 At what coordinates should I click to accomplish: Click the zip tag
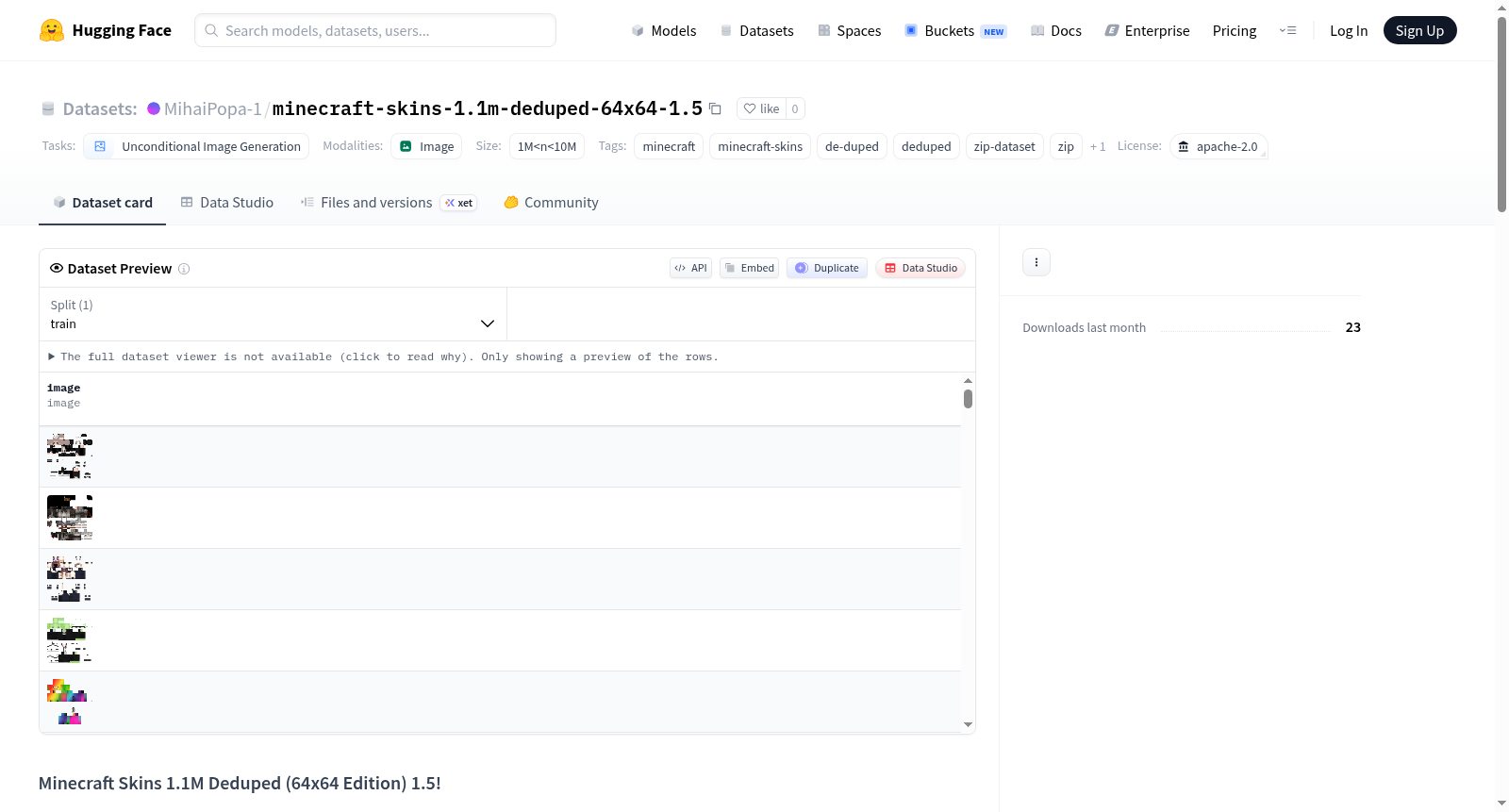pos(1066,146)
